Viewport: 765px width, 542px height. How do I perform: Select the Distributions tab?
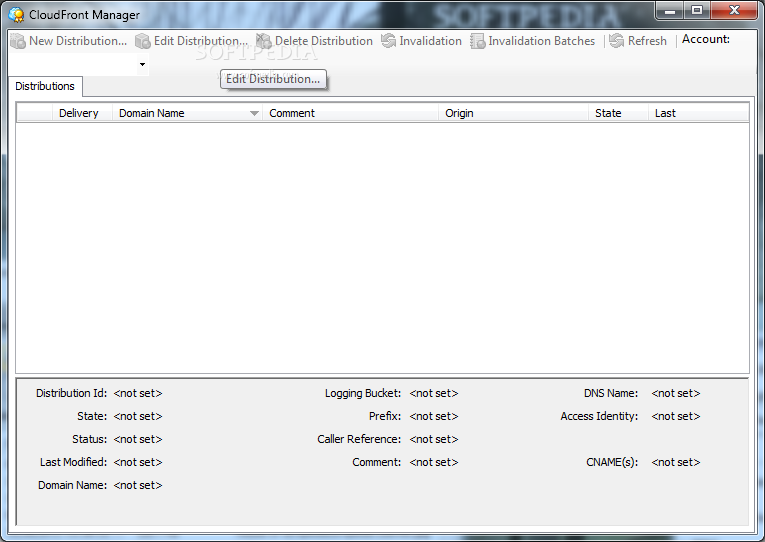tap(45, 86)
